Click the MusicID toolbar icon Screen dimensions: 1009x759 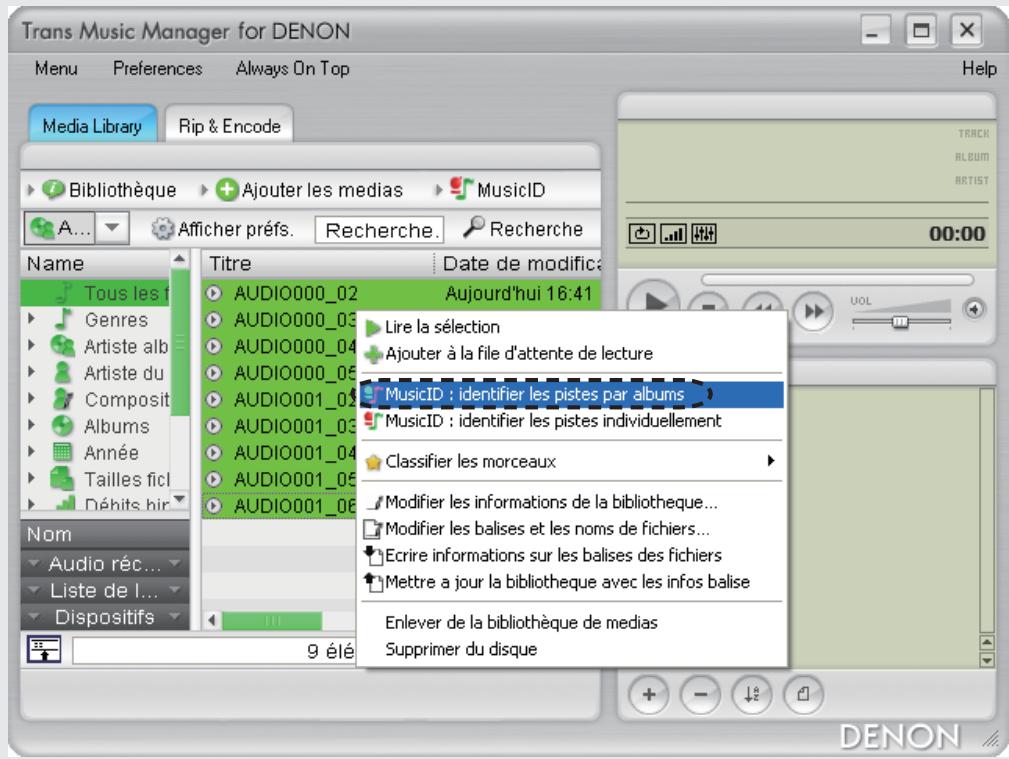pyautogui.click(x=461, y=189)
